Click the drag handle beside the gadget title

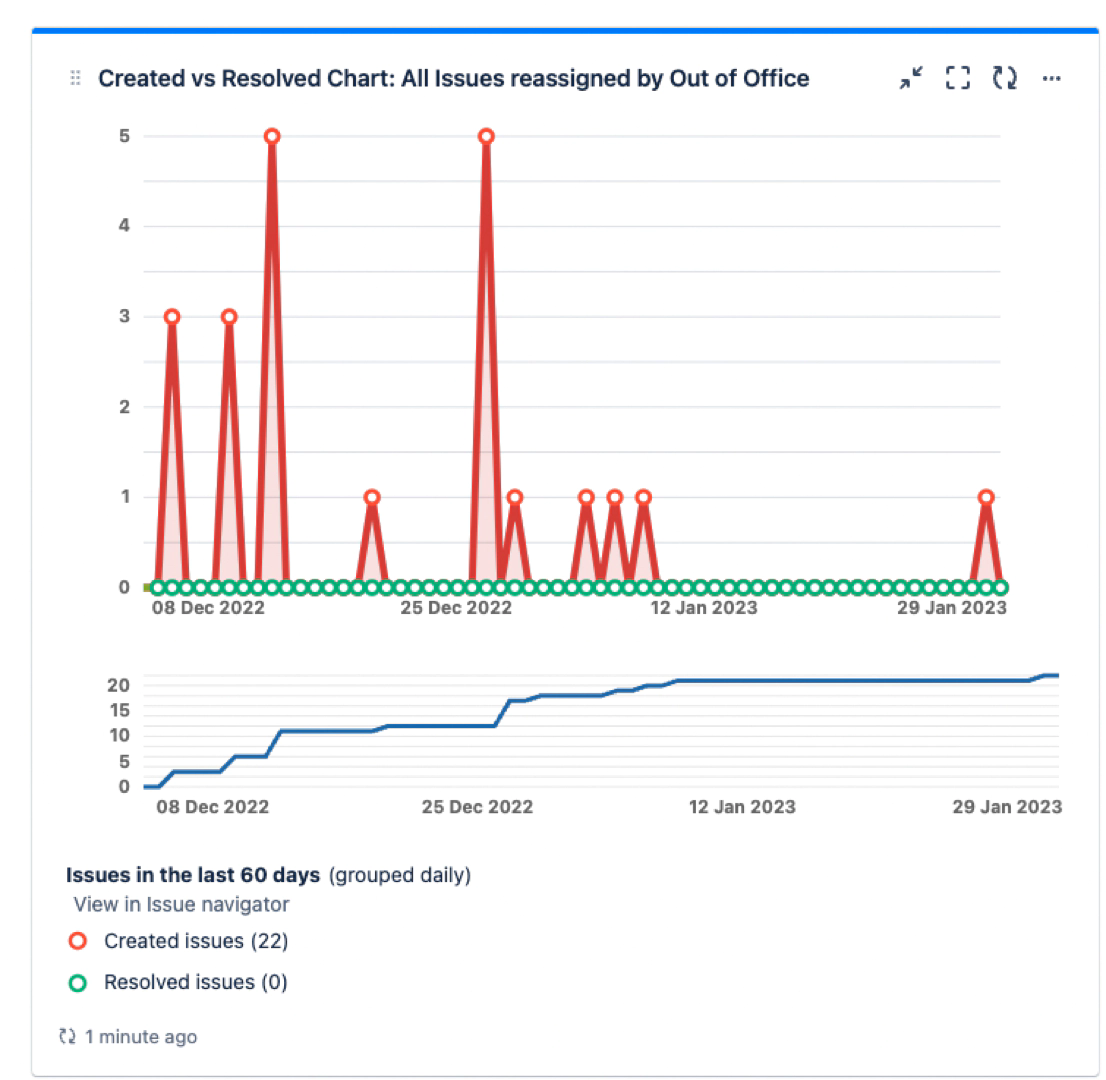point(75,78)
